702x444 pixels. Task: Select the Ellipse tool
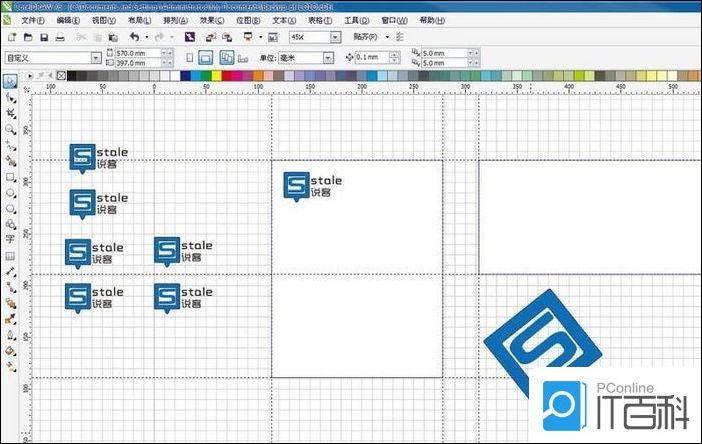(10, 193)
